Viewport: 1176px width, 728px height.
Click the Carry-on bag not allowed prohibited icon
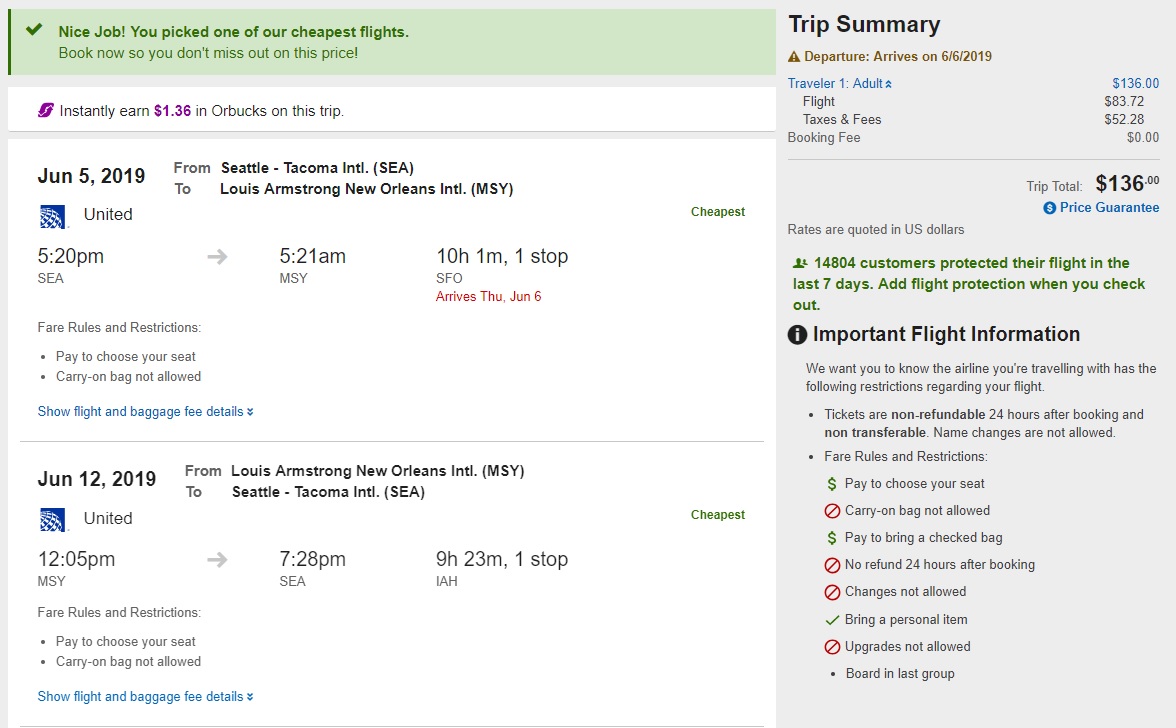[832, 511]
